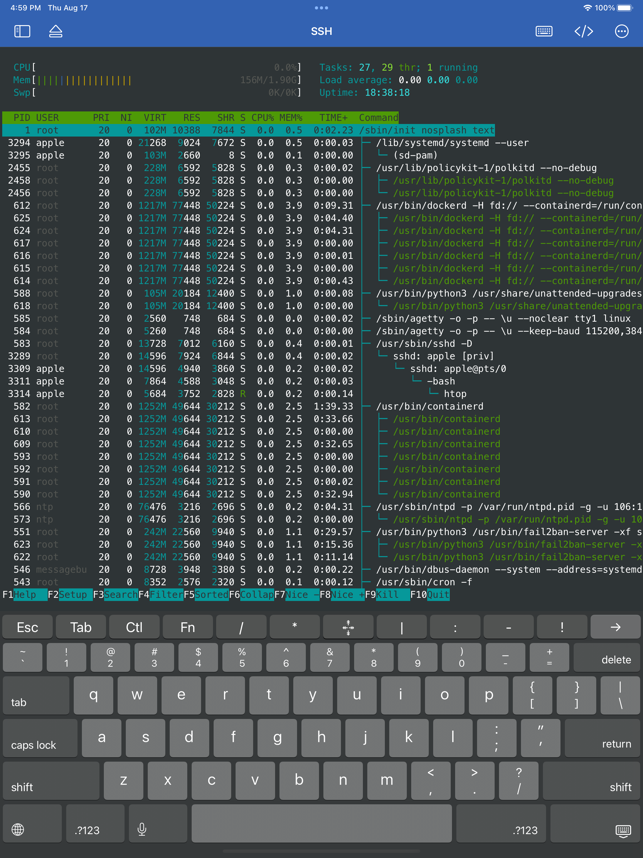Tap the battery status icon
The width and height of the screenshot is (643, 858).
pos(624,8)
